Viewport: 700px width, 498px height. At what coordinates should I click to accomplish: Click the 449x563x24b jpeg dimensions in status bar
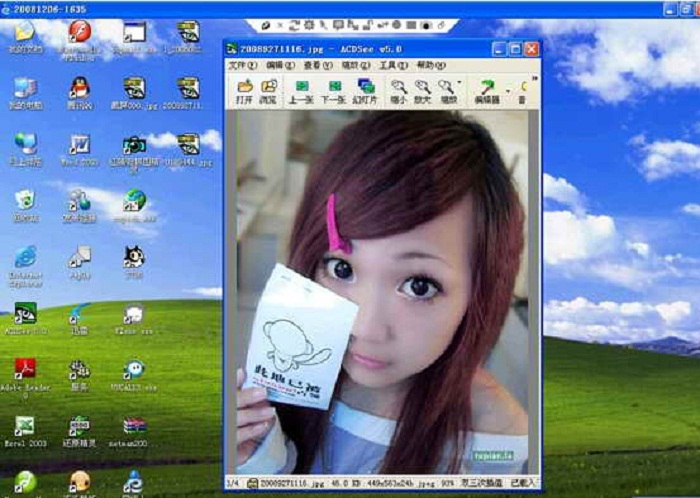[402, 483]
